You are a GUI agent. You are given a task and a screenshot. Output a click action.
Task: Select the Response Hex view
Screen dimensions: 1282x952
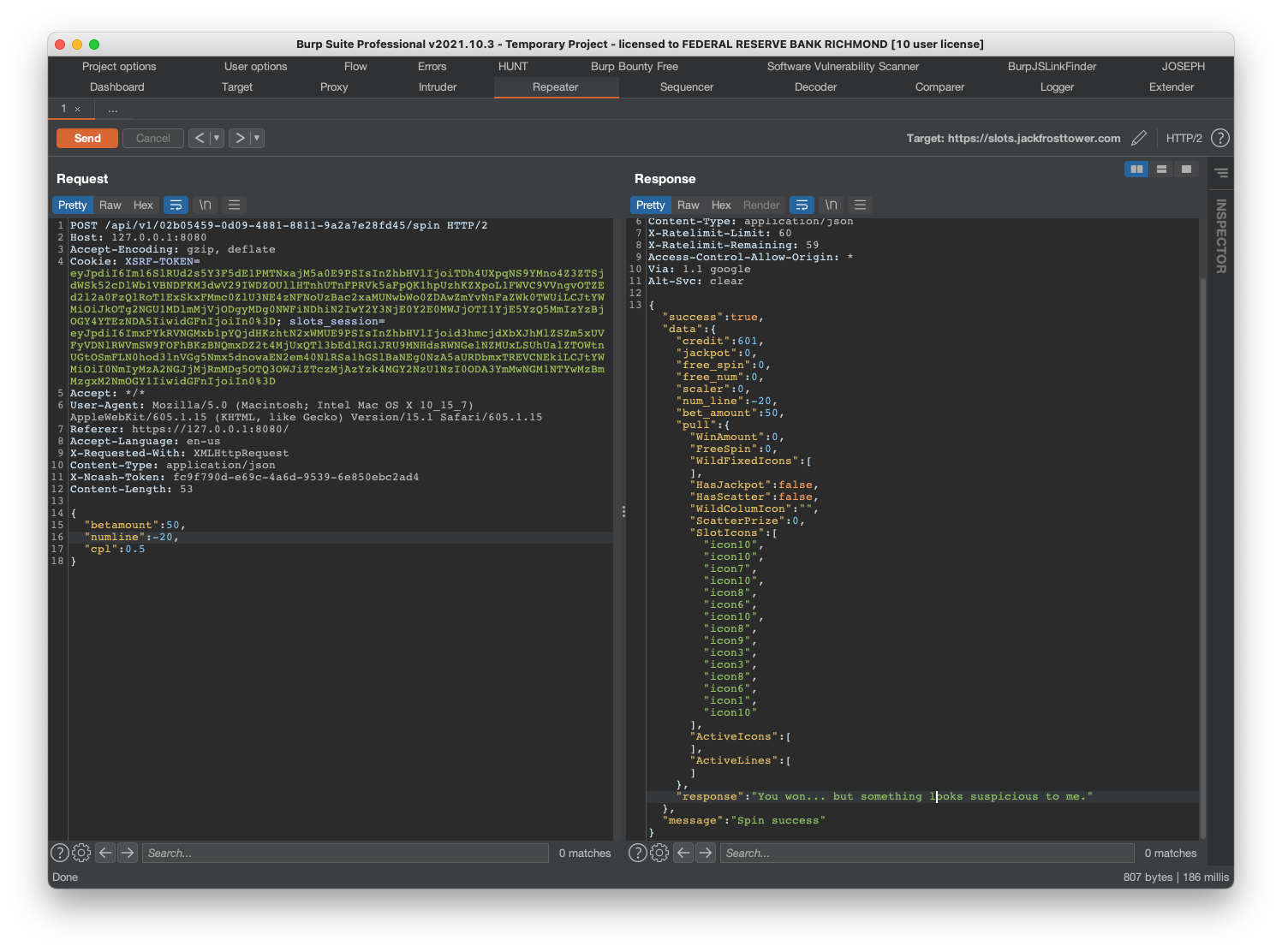click(721, 205)
